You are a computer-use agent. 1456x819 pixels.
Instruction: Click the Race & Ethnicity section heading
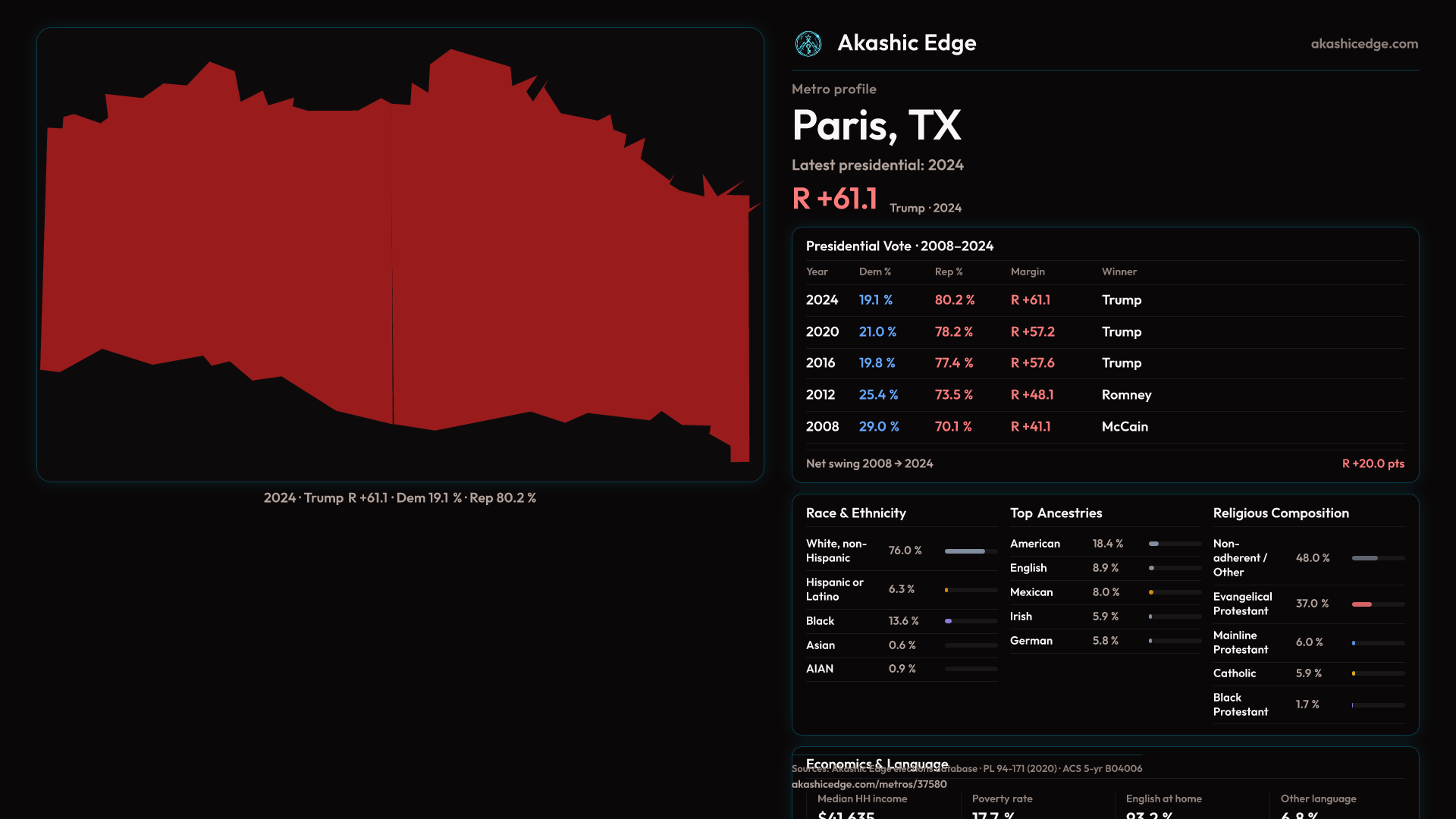click(855, 513)
